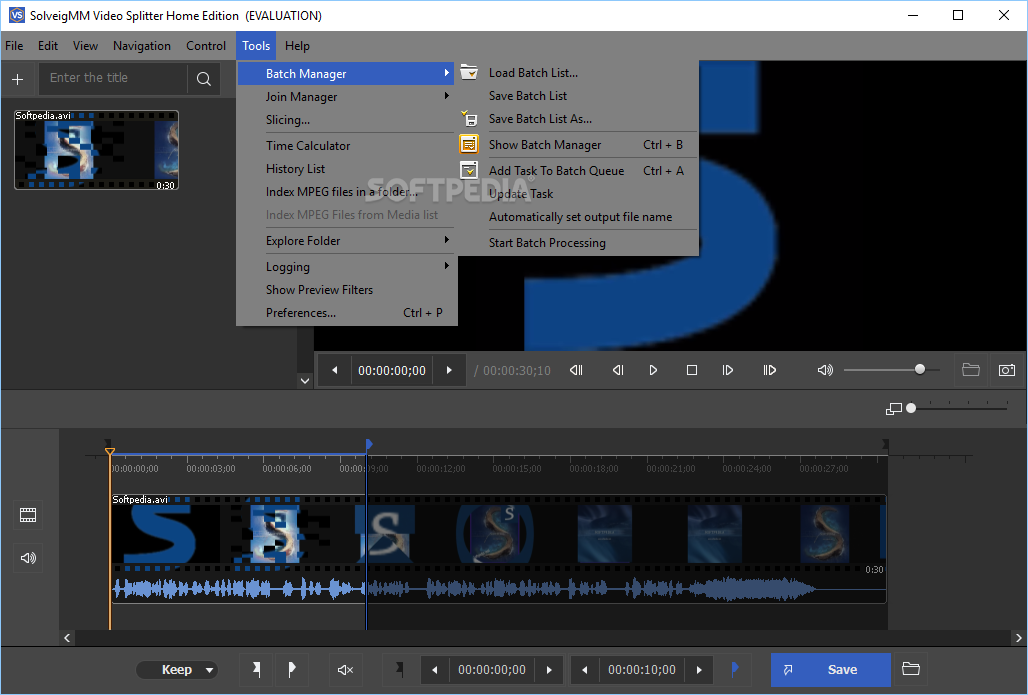Toggle the video track filmstrip icon
Screen dimensions: 1028x695
tap(28, 515)
